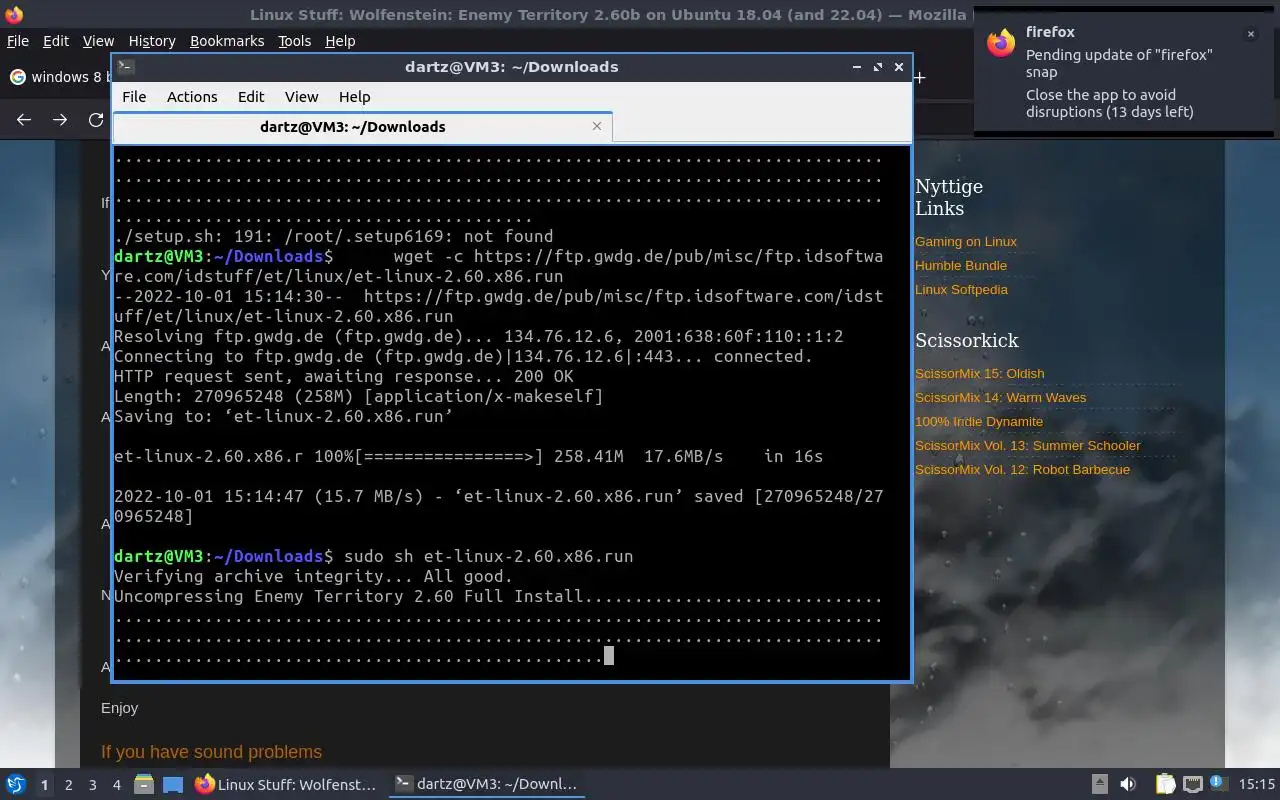Open ScissorMix Vol. 13: Summer Schooler link
Viewport: 1280px width, 800px height.
click(1027, 446)
